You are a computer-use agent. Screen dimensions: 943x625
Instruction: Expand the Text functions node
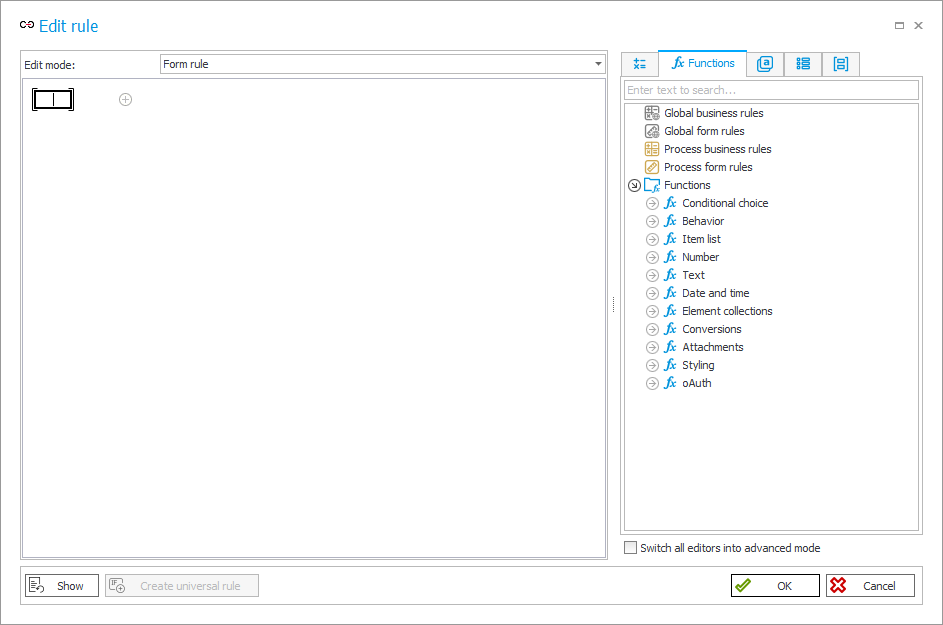point(652,276)
